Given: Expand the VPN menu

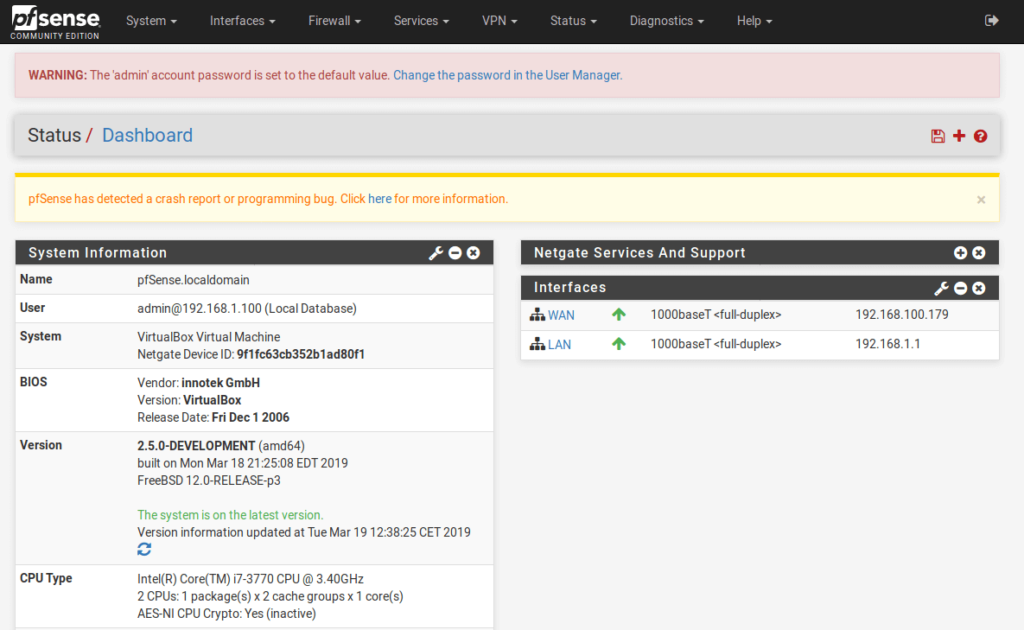Looking at the screenshot, I should pos(499,20).
